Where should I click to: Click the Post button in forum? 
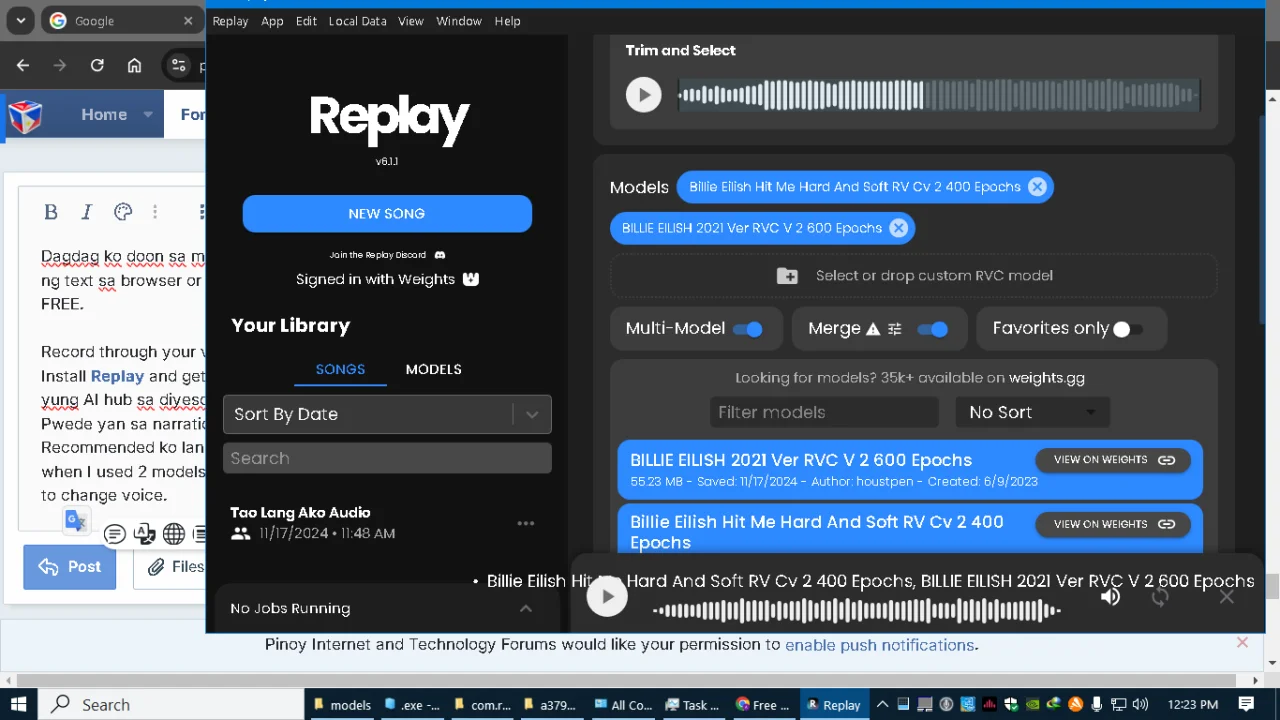point(70,567)
